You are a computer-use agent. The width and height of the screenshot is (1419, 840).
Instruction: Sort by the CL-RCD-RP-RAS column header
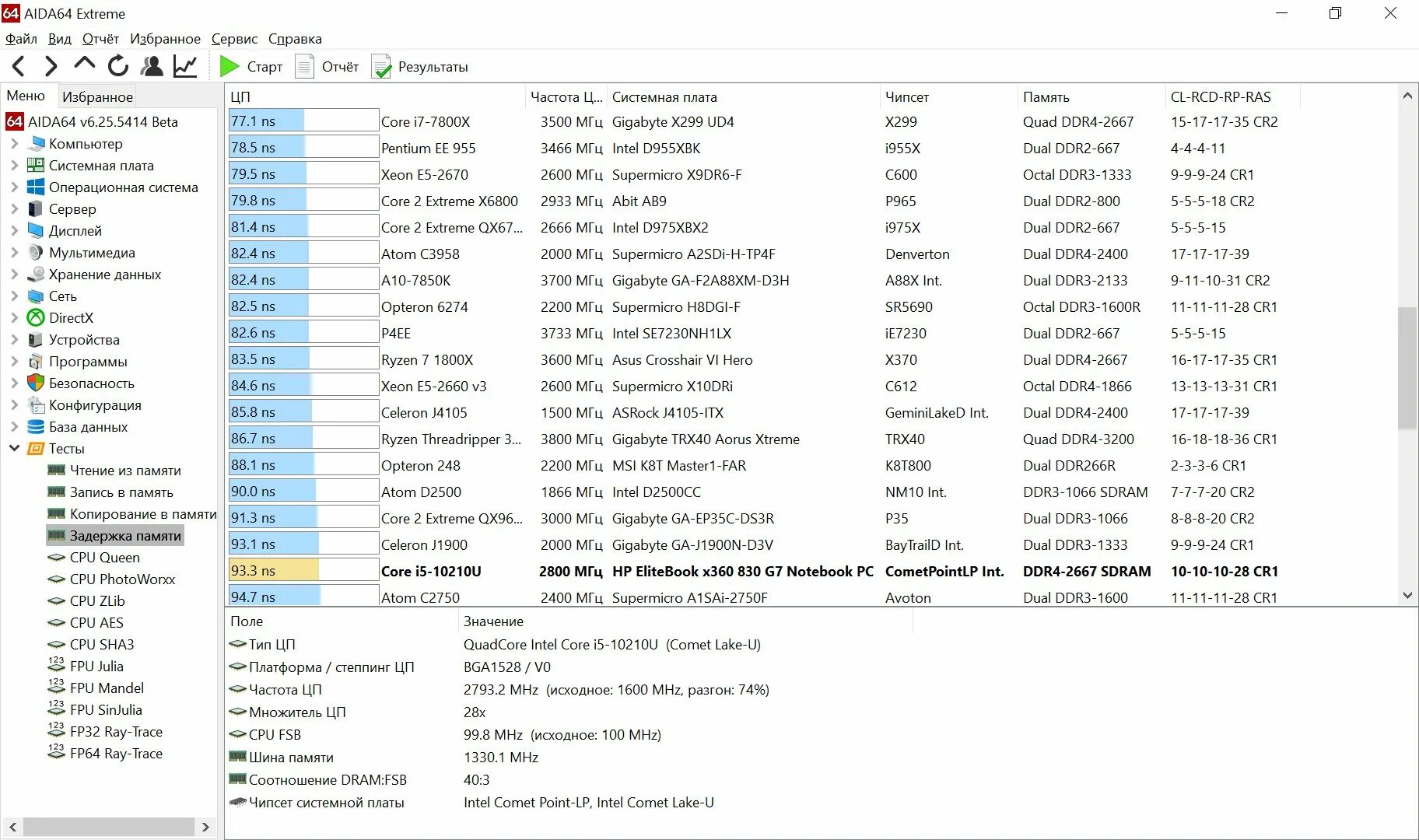(1232, 97)
